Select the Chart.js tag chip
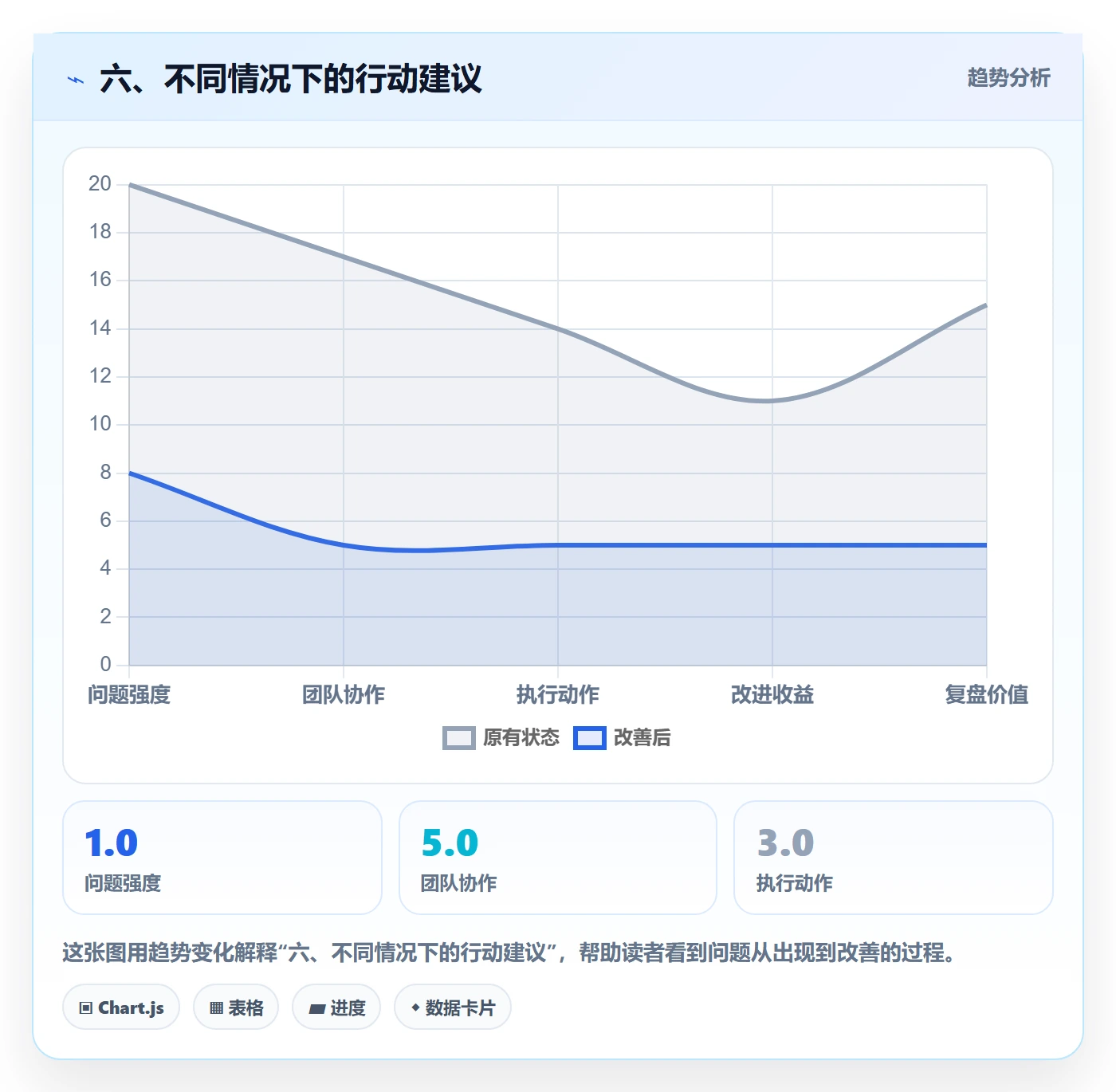1116x1092 pixels. point(121,1008)
